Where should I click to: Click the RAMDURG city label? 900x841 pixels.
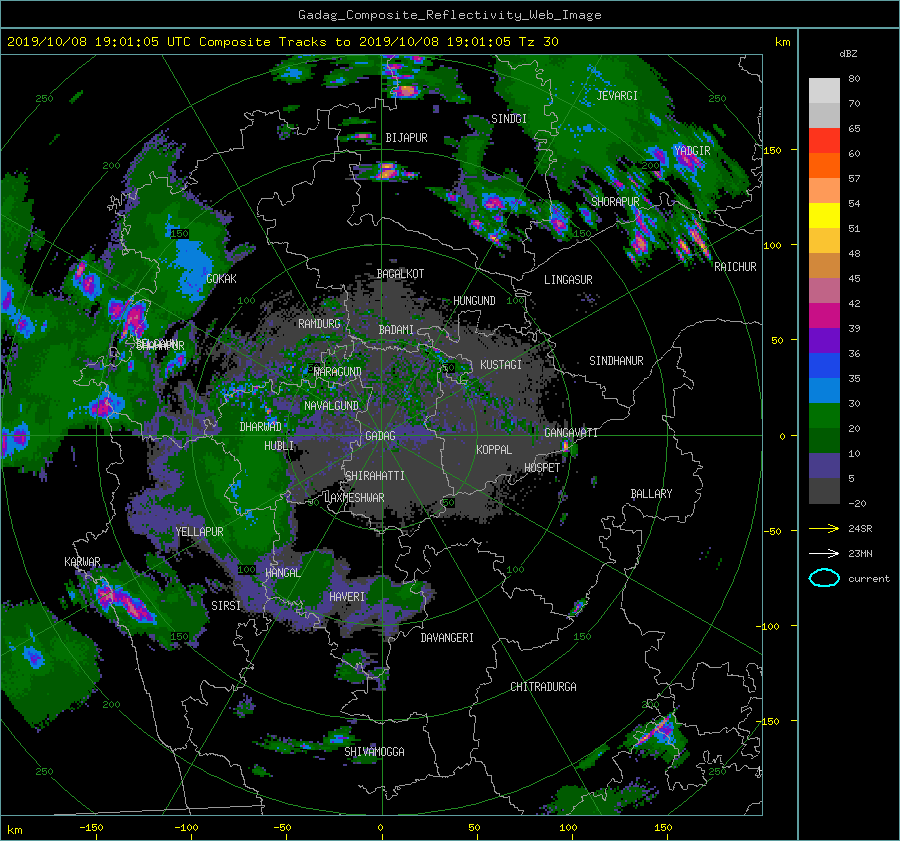319,324
